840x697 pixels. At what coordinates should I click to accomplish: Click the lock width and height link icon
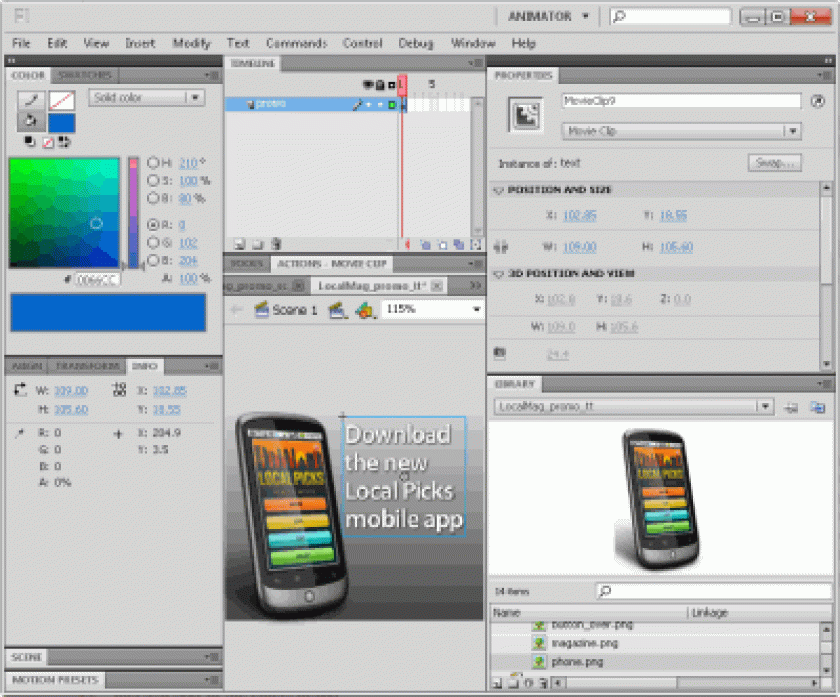click(500, 247)
